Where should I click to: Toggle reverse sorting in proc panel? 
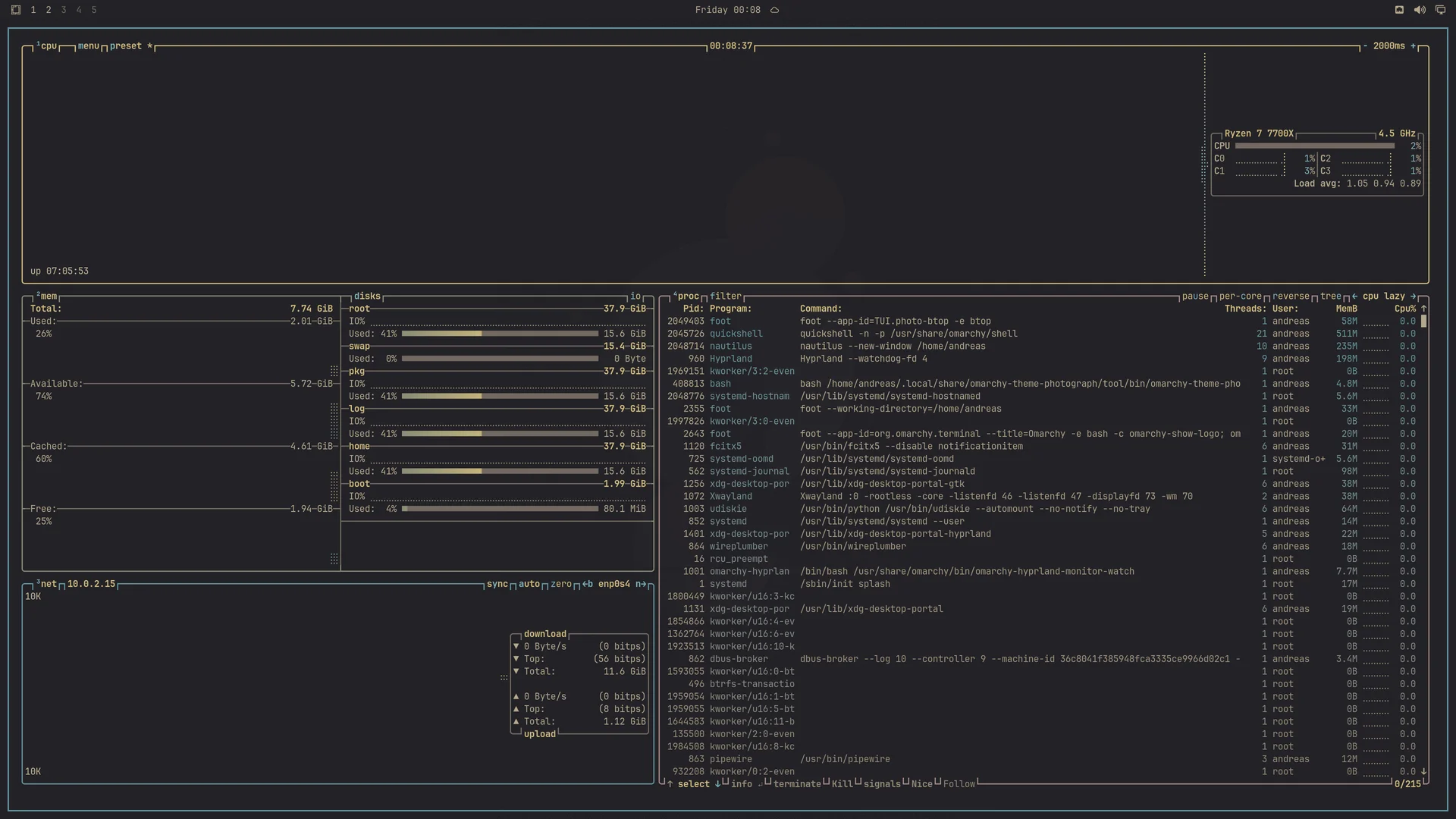1291,297
